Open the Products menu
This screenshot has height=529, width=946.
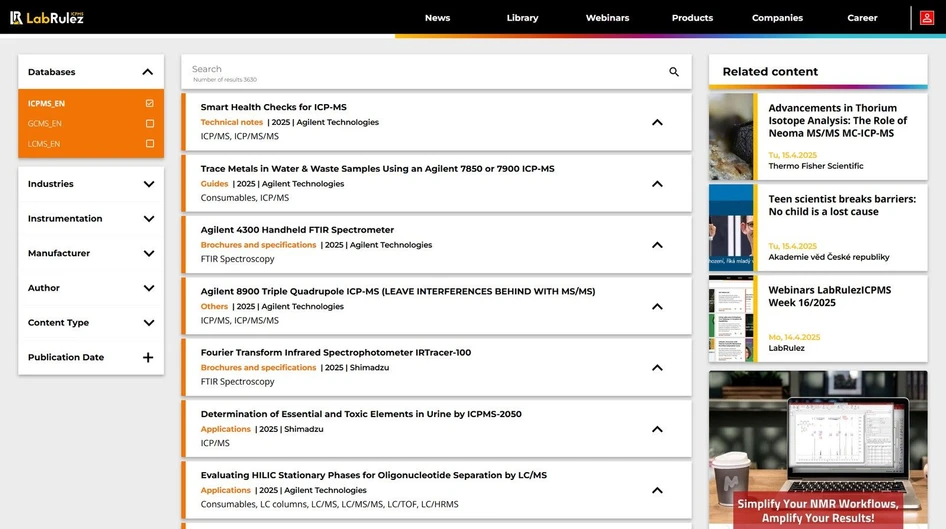(x=693, y=17)
